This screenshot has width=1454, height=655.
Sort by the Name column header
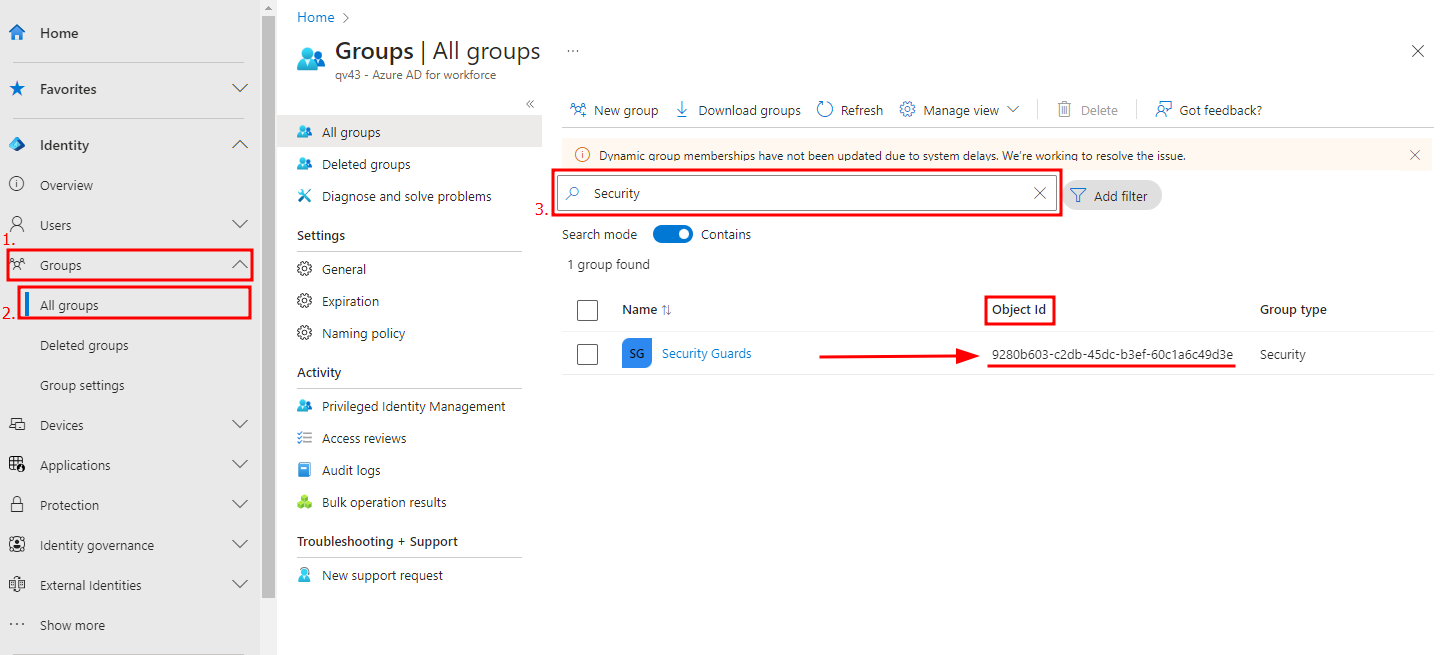pos(646,310)
